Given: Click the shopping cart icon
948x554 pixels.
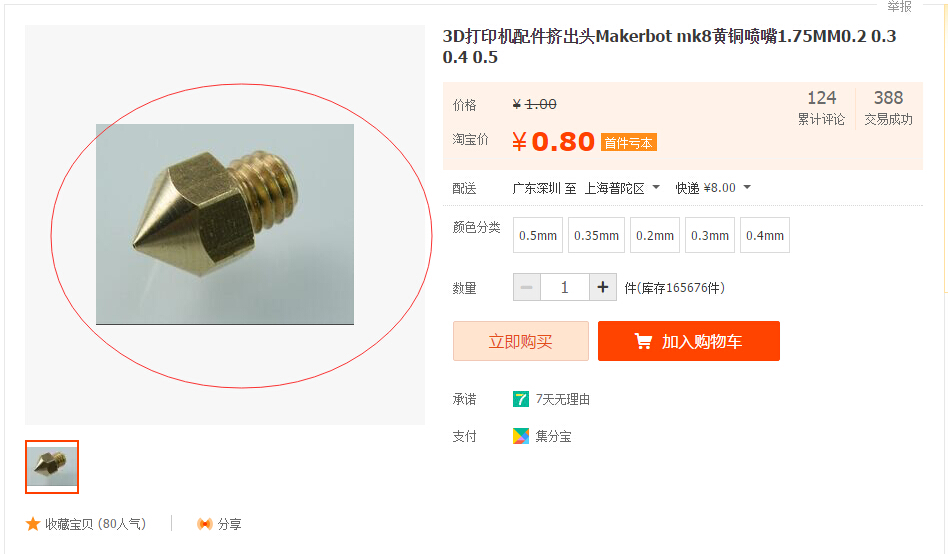Looking at the screenshot, I should tap(643, 342).
